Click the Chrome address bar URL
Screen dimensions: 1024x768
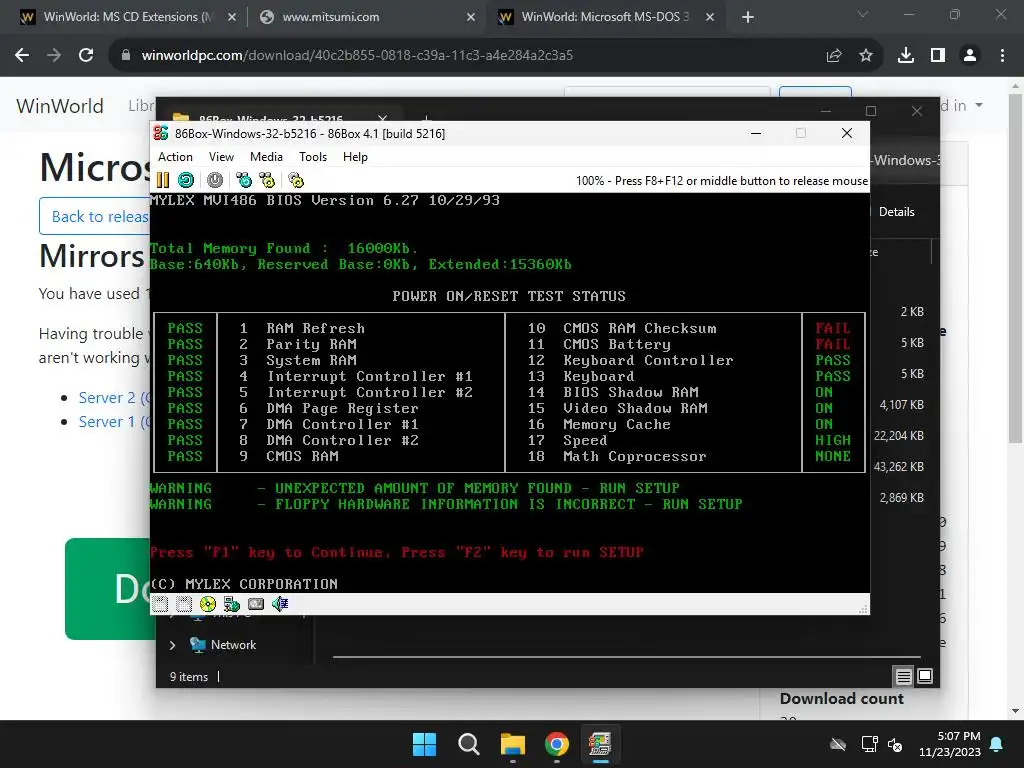click(x=357, y=56)
